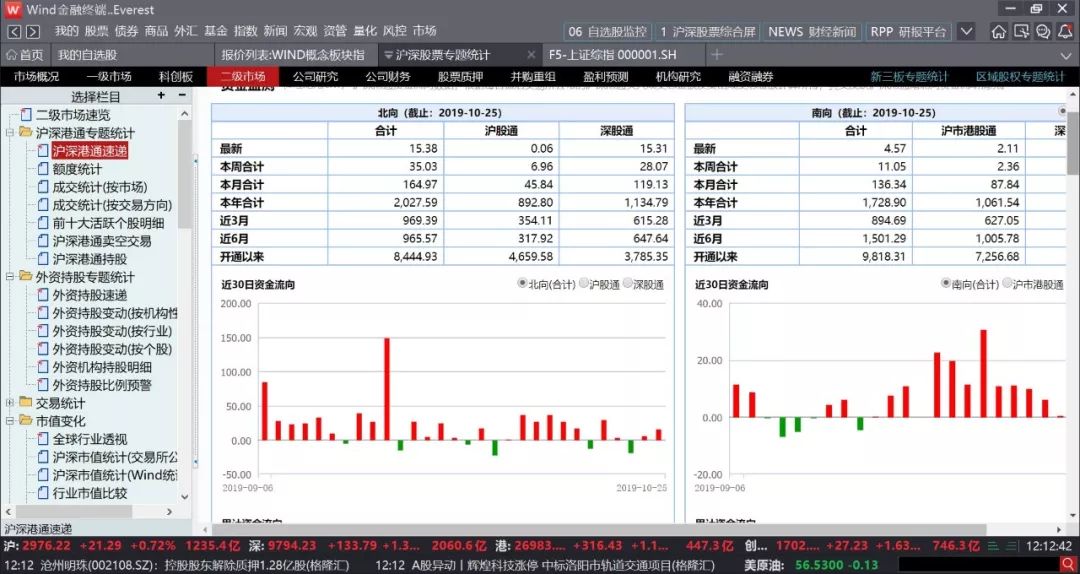Collapse the 市值变化 tree node

pos(10,420)
